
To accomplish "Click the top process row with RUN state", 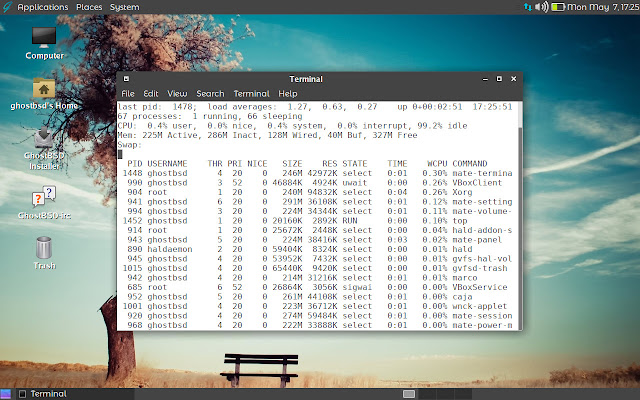I will (x=315, y=220).
